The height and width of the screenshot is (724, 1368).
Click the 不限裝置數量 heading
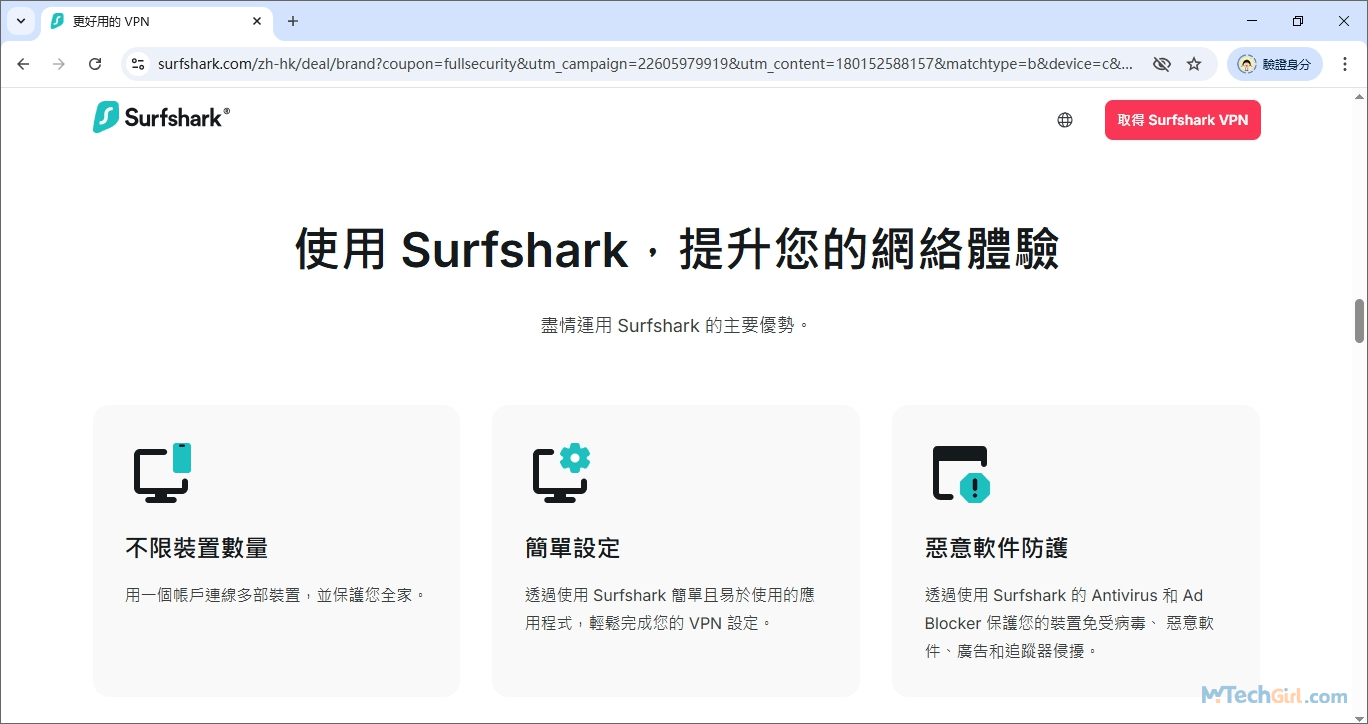click(x=197, y=548)
